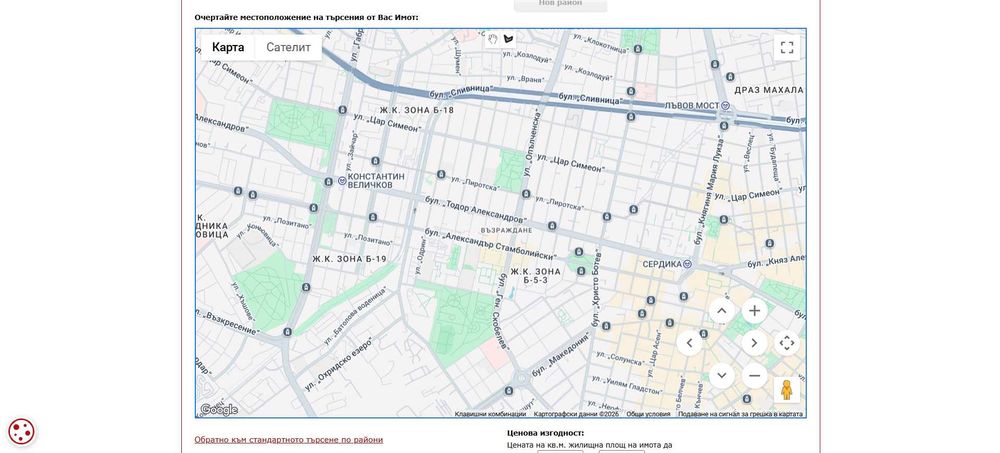This screenshot has width=1000, height=453.
Task: Select the hand pan tool on map
Action: pyautogui.click(x=492, y=39)
